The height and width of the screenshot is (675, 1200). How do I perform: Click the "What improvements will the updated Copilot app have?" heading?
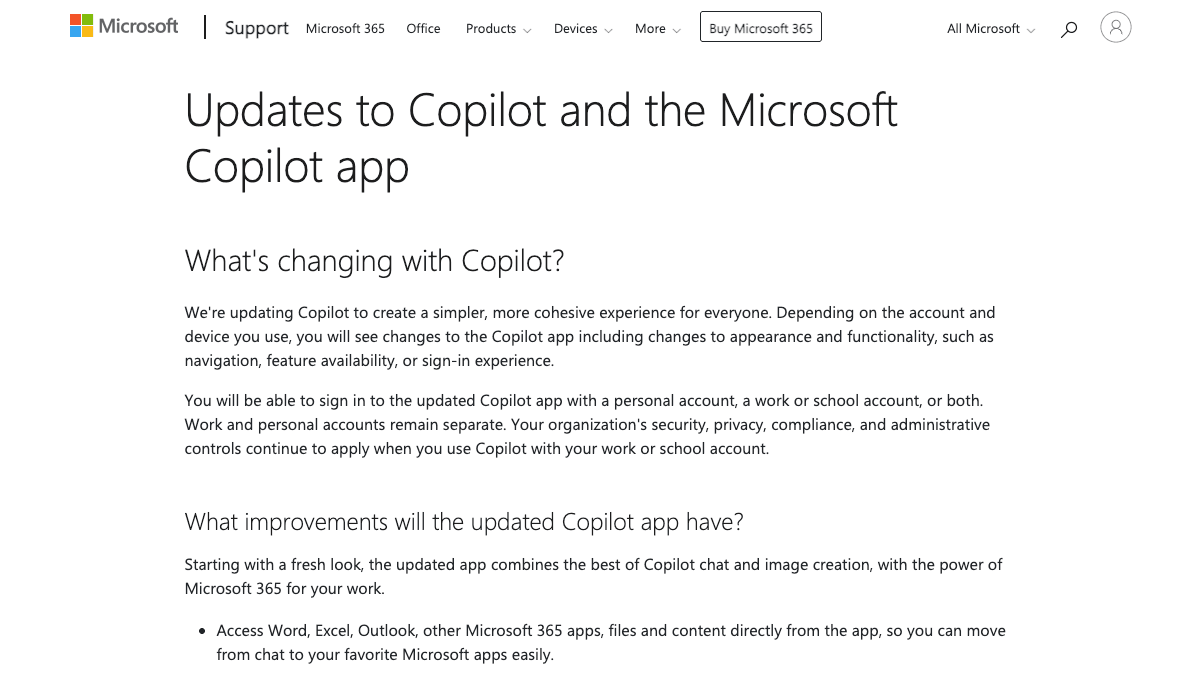click(464, 522)
